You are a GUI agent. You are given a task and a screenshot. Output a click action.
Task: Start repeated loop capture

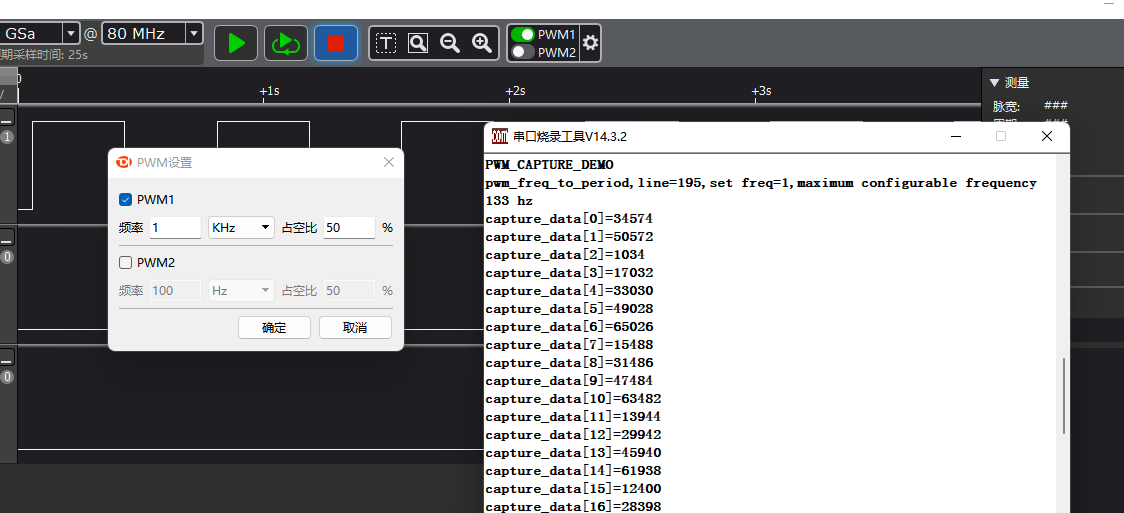point(286,44)
